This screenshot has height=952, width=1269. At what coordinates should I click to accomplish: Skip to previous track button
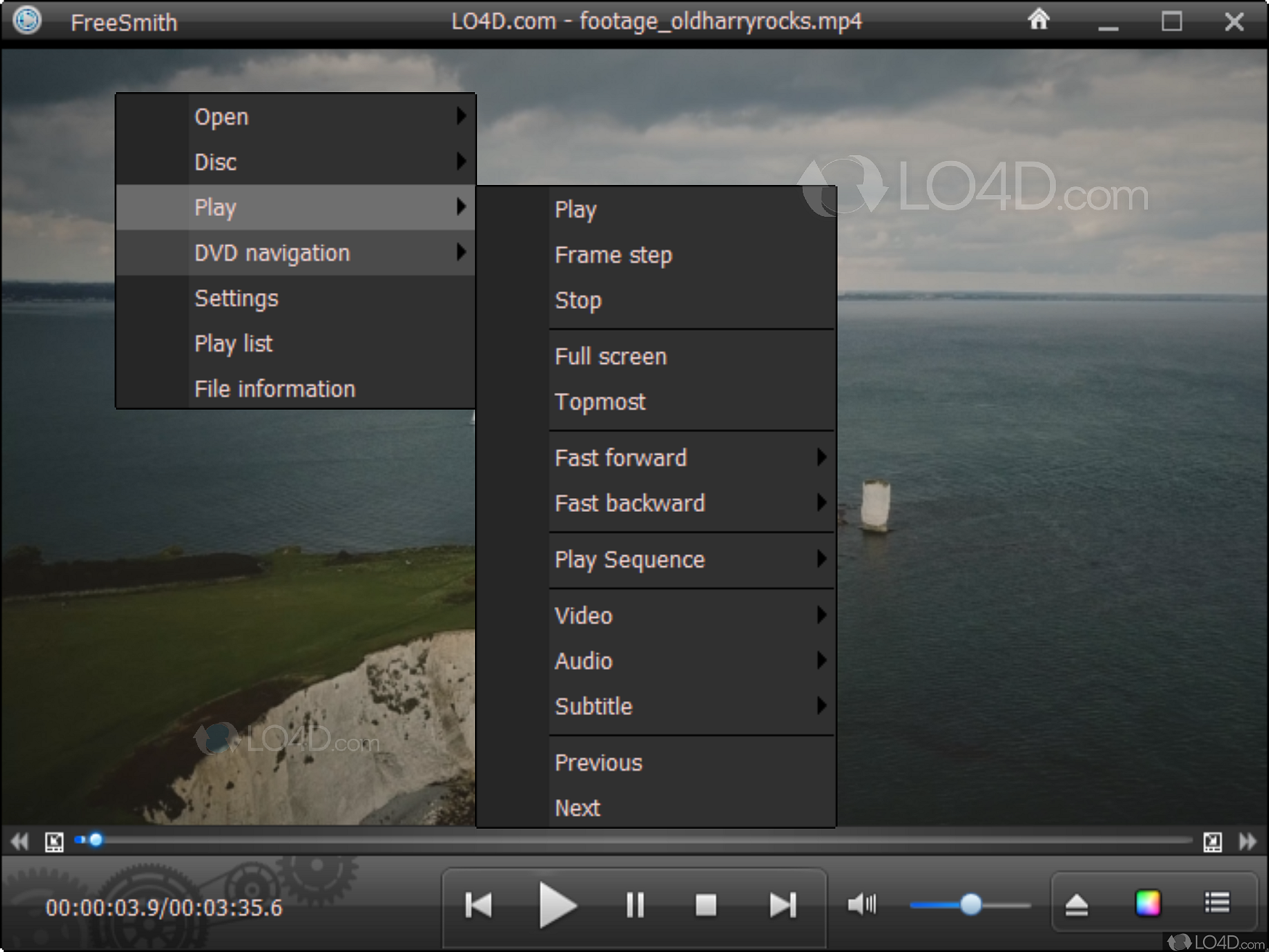[x=479, y=905]
